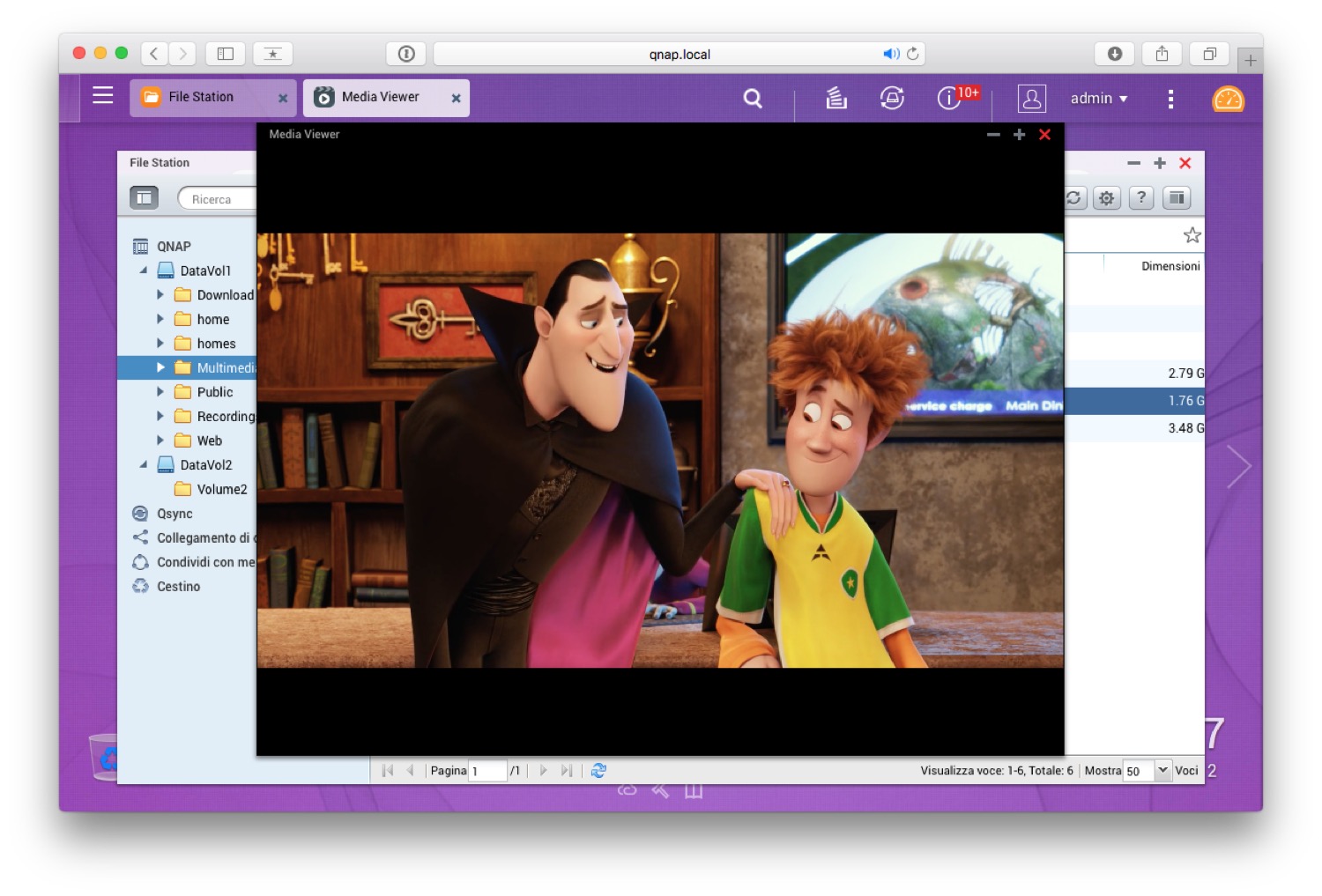Toggle the Safari sidebar
Screen dimensions: 1322x896
point(226,54)
